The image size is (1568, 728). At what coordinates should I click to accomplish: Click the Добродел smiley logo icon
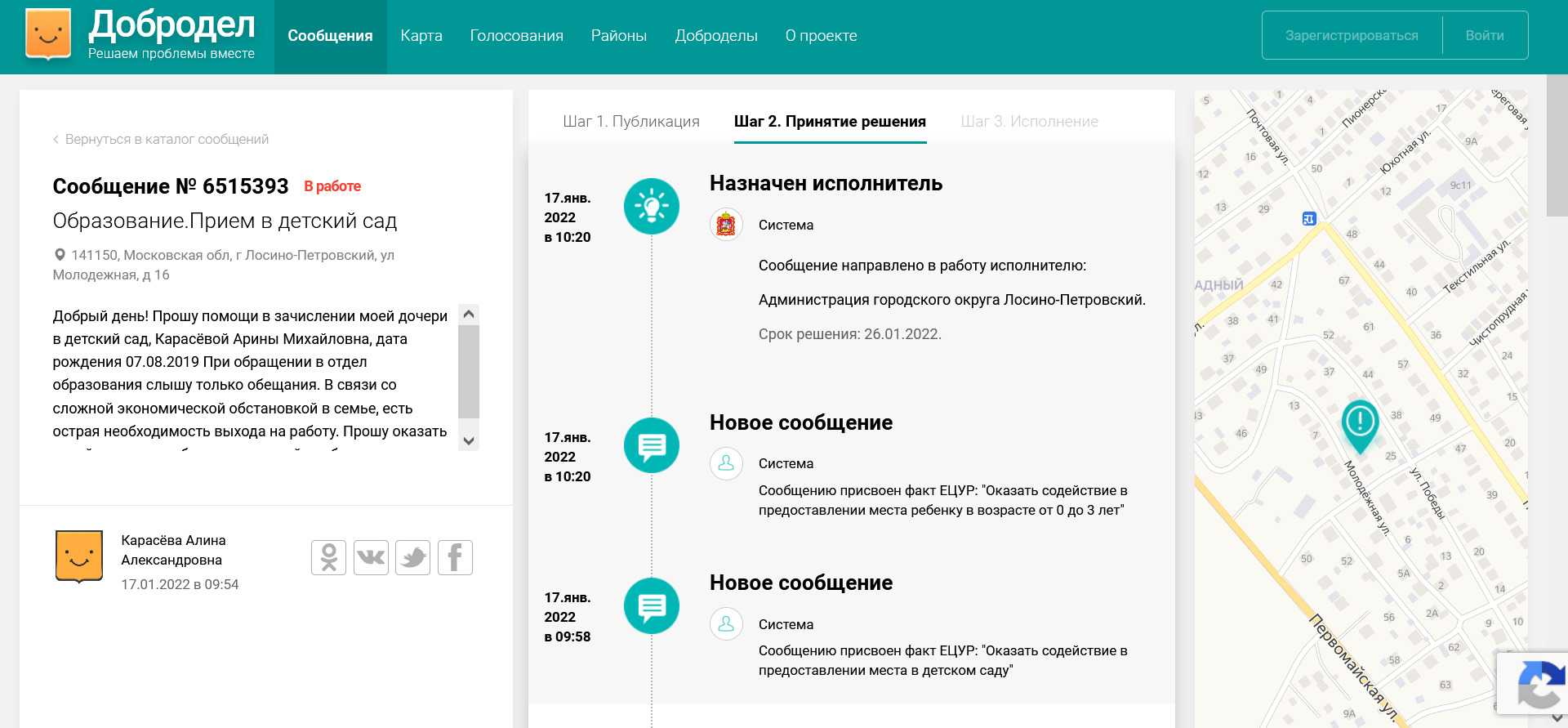point(48,34)
